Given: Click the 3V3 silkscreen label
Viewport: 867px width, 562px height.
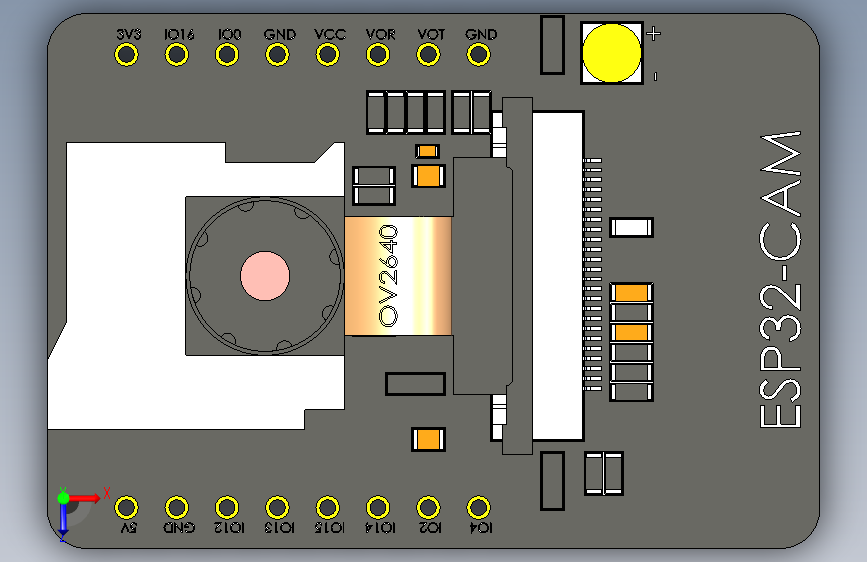Looking at the screenshot, I should click(129, 34).
